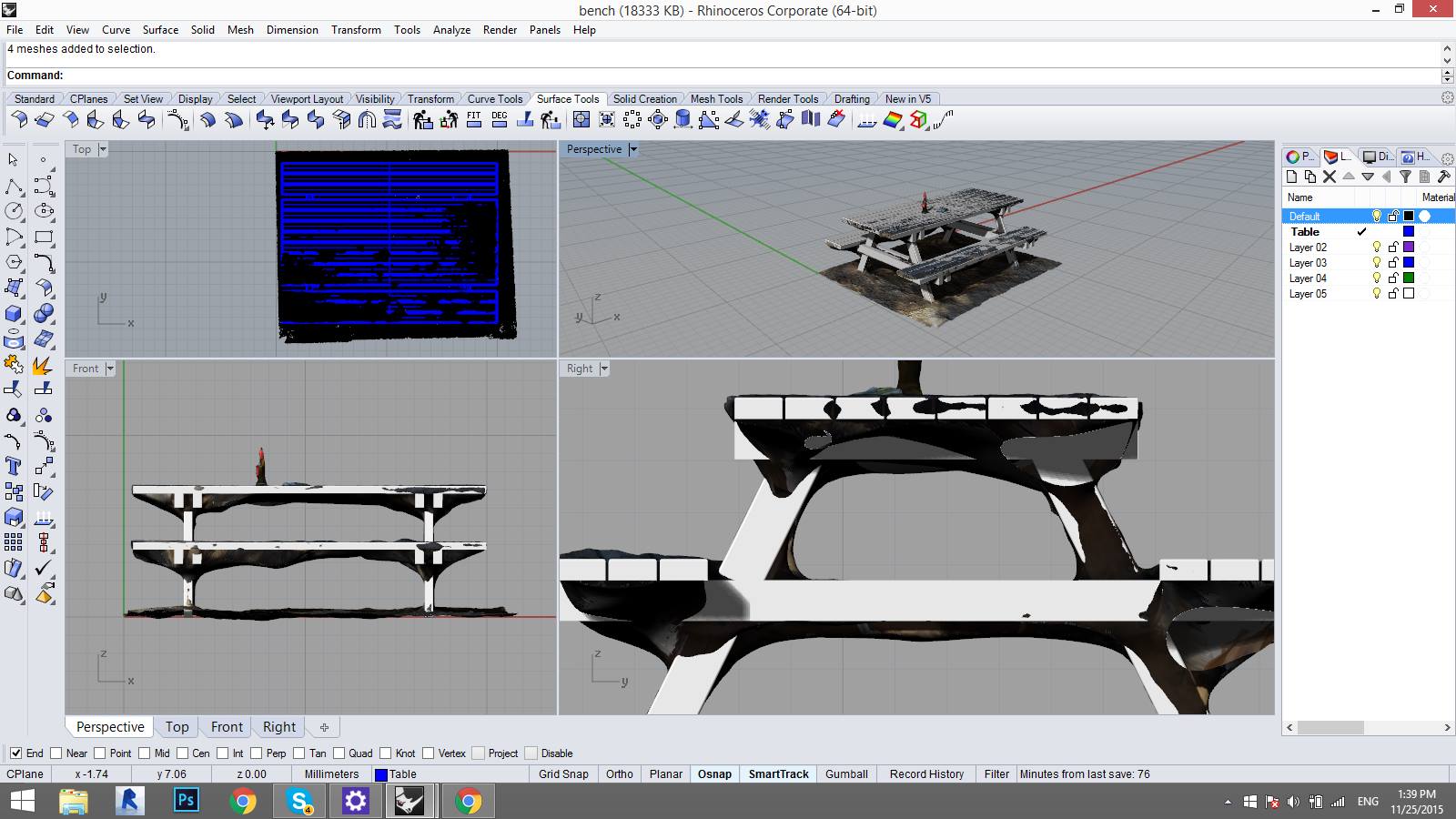Enable Gumball in the status bar
Image resolution: width=1456 pixels, height=819 pixels.
[x=846, y=773]
